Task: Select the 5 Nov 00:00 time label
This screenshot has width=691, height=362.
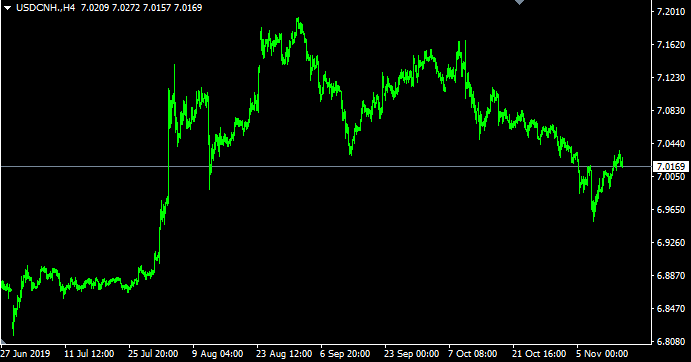Action: 602,354
